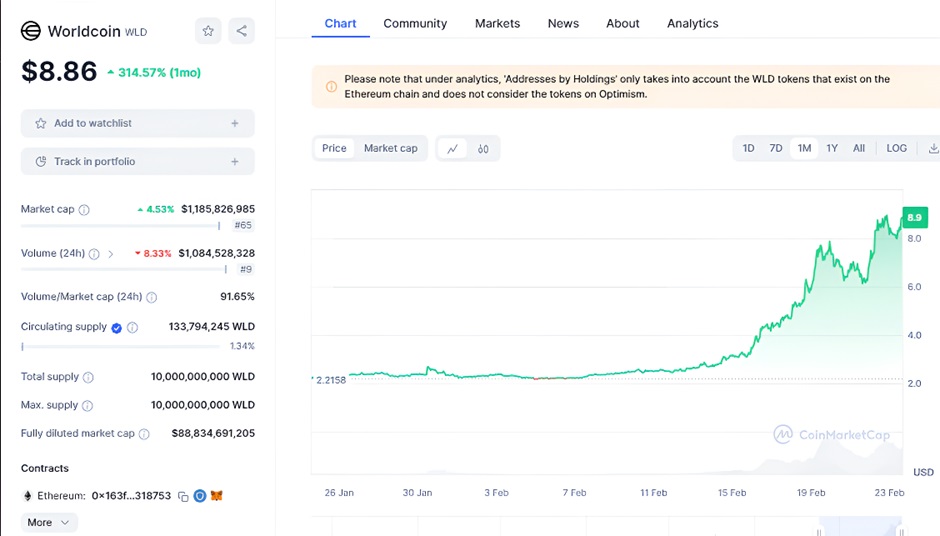Click the info icon beside Market cap
Image resolution: width=940 pixels, height=536 pixels.
coord(84,210)
